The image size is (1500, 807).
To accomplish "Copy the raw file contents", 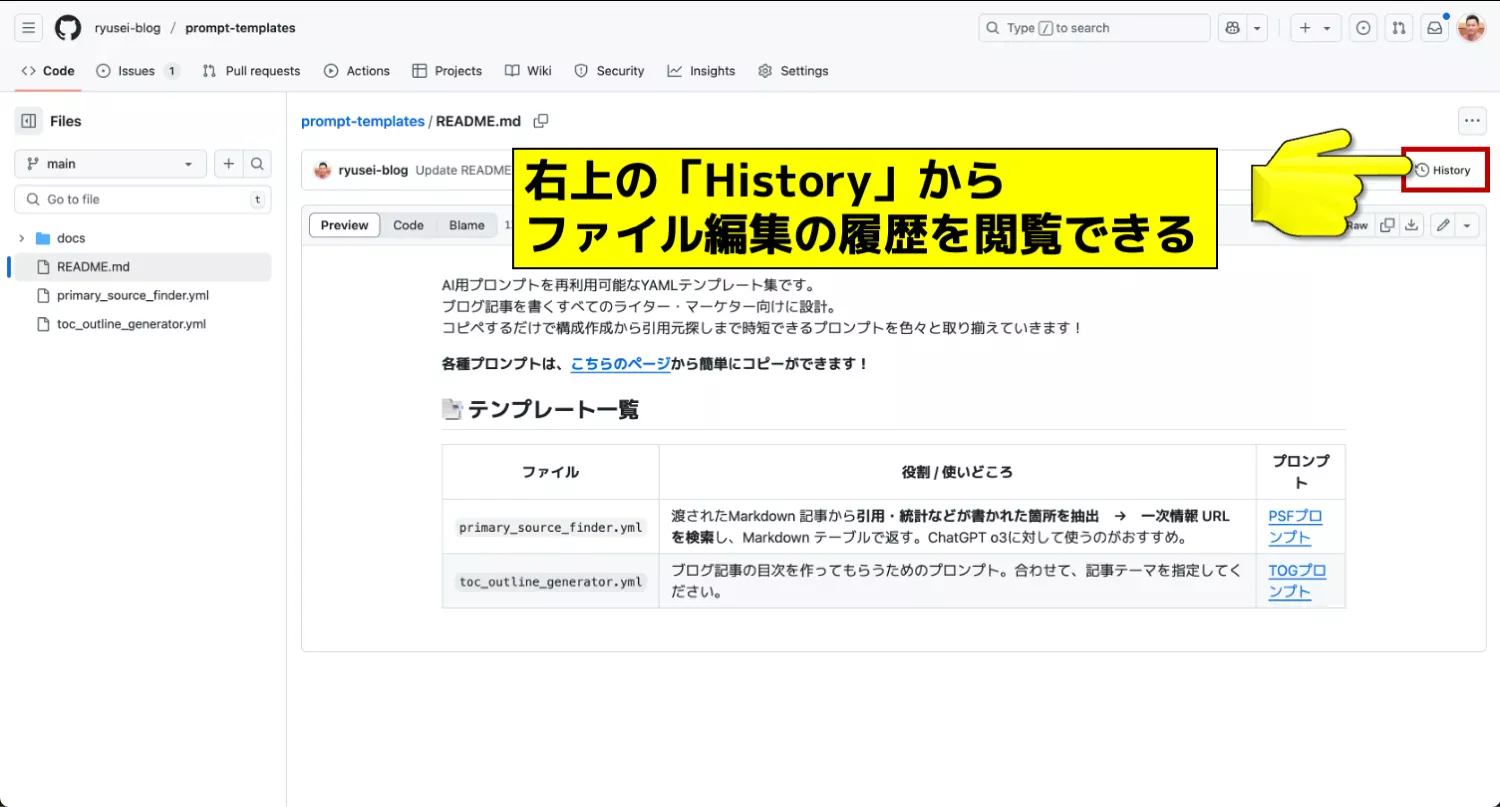I will coord(1387,225).
